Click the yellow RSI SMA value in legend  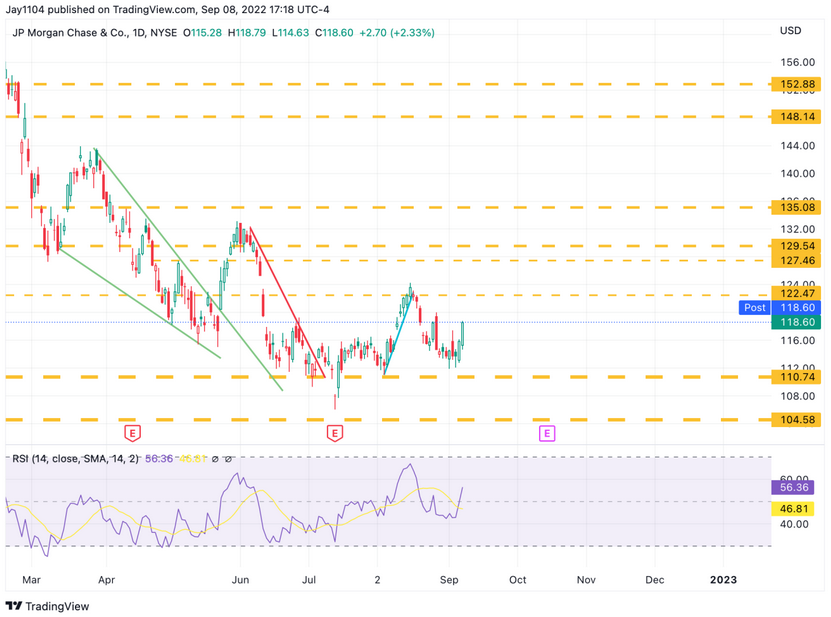(192, 459)
